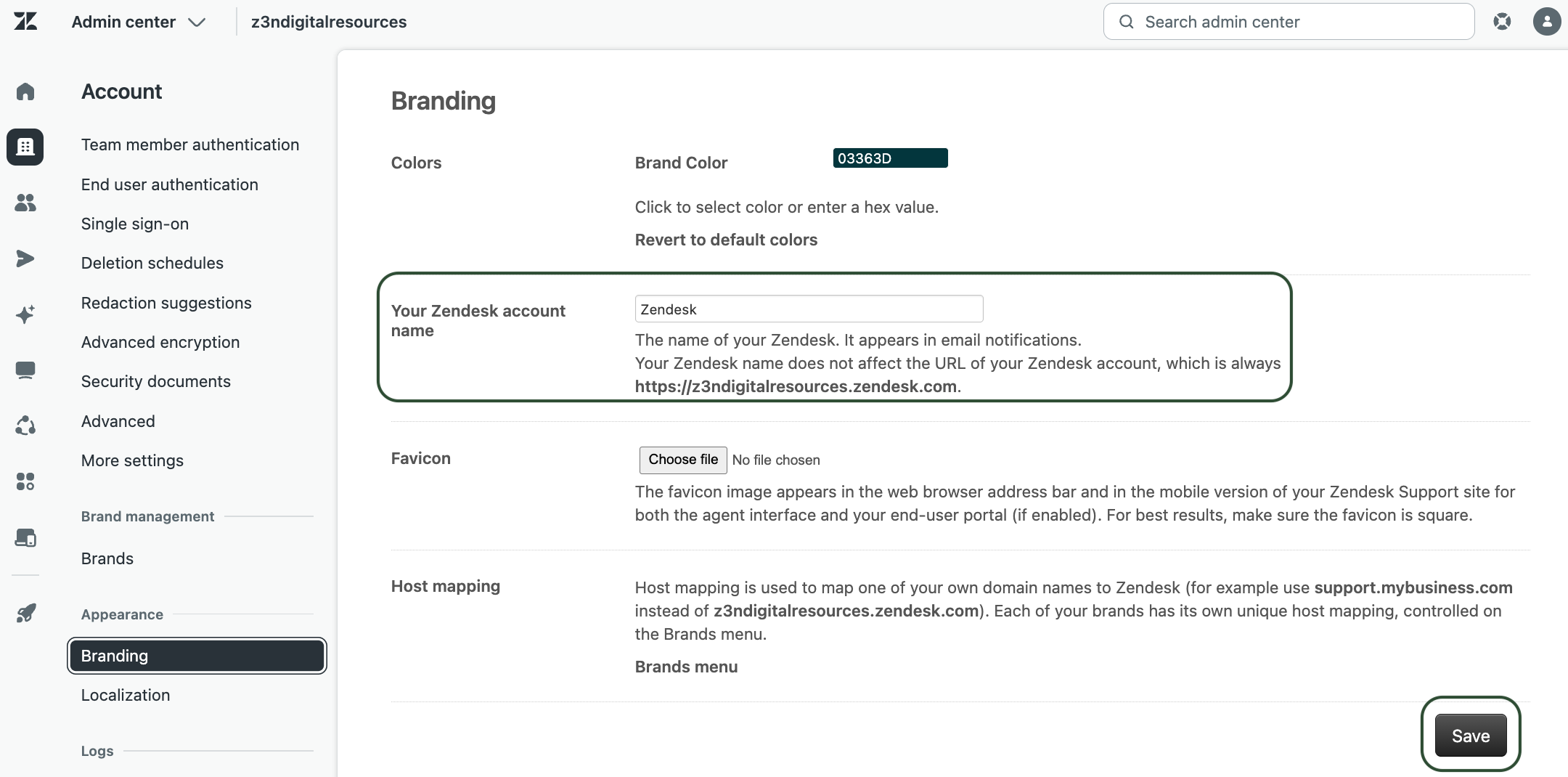Open Security documents page
This screenshot has width=1568, height=777.
(156, 381)
